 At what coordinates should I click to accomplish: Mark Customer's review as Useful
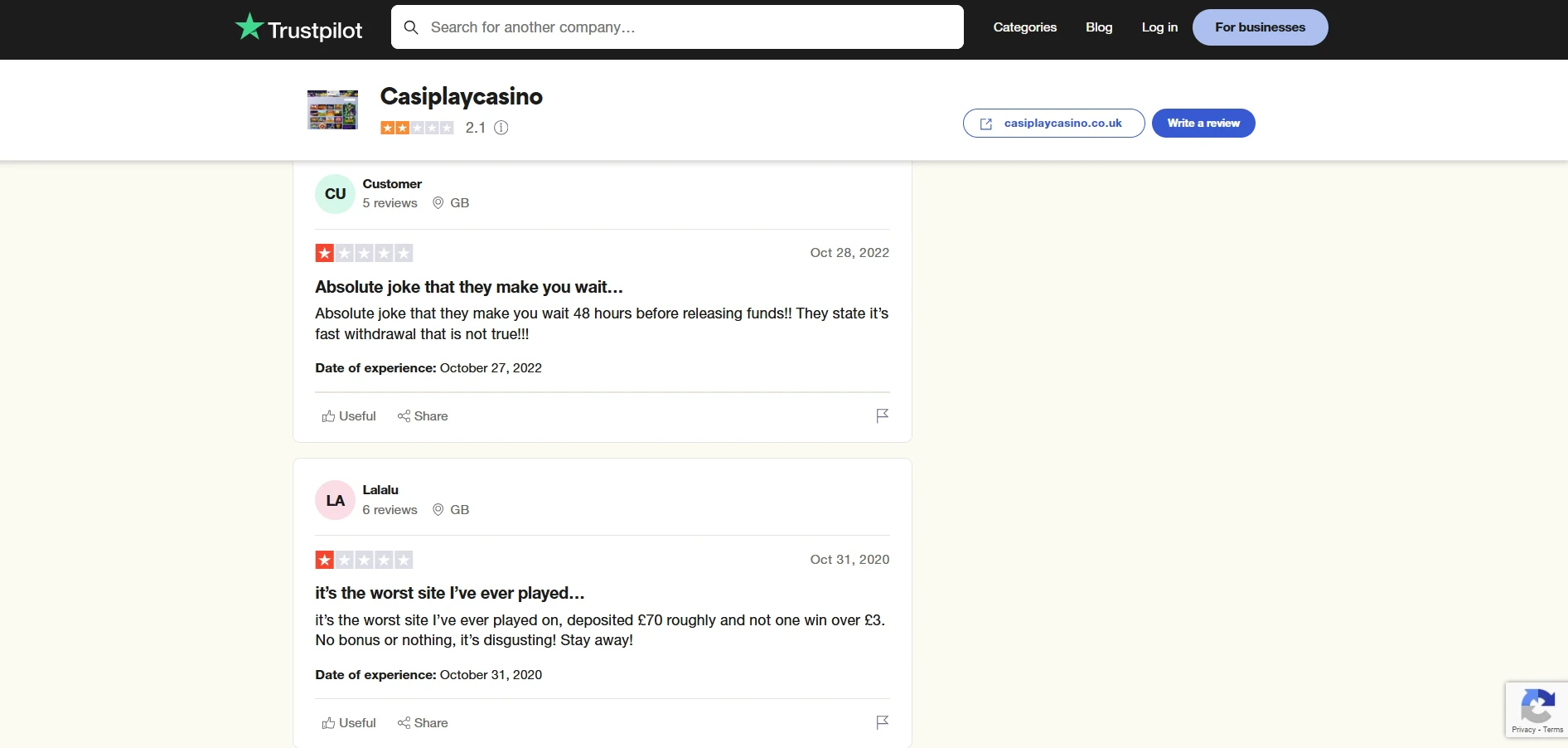pyautogui.click(x=349, y=416)
